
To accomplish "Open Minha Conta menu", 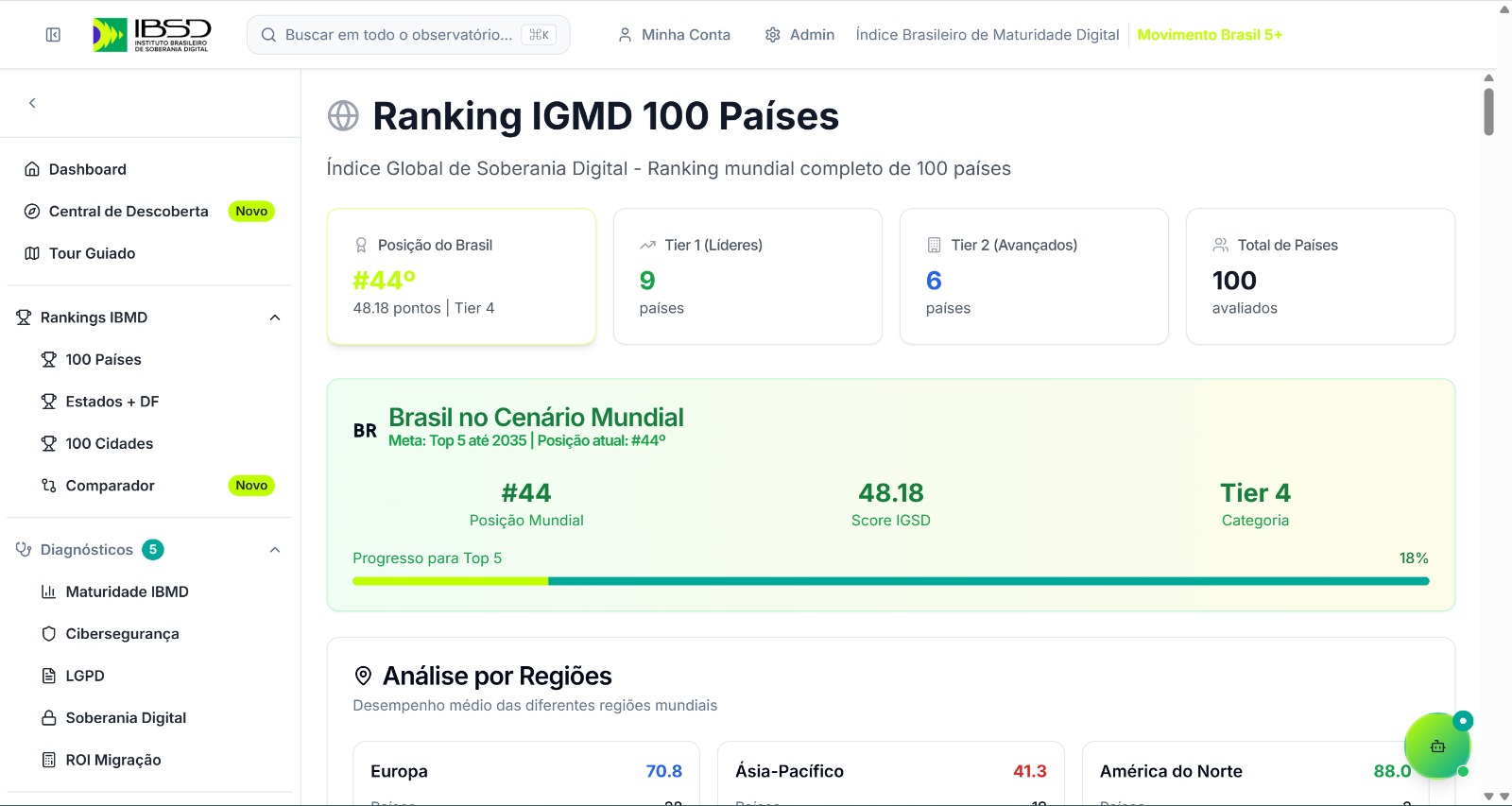I will 674,35.
